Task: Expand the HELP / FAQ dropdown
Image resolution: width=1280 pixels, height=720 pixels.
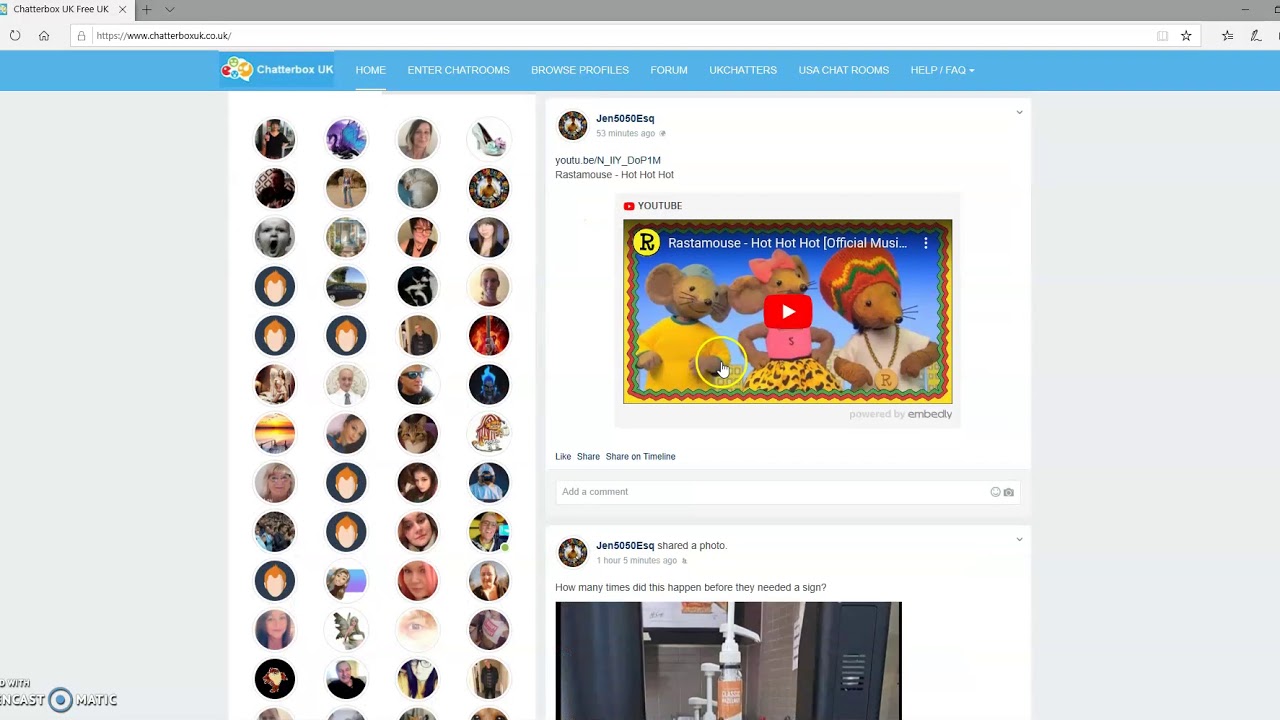Action: [x=942, y=70]
